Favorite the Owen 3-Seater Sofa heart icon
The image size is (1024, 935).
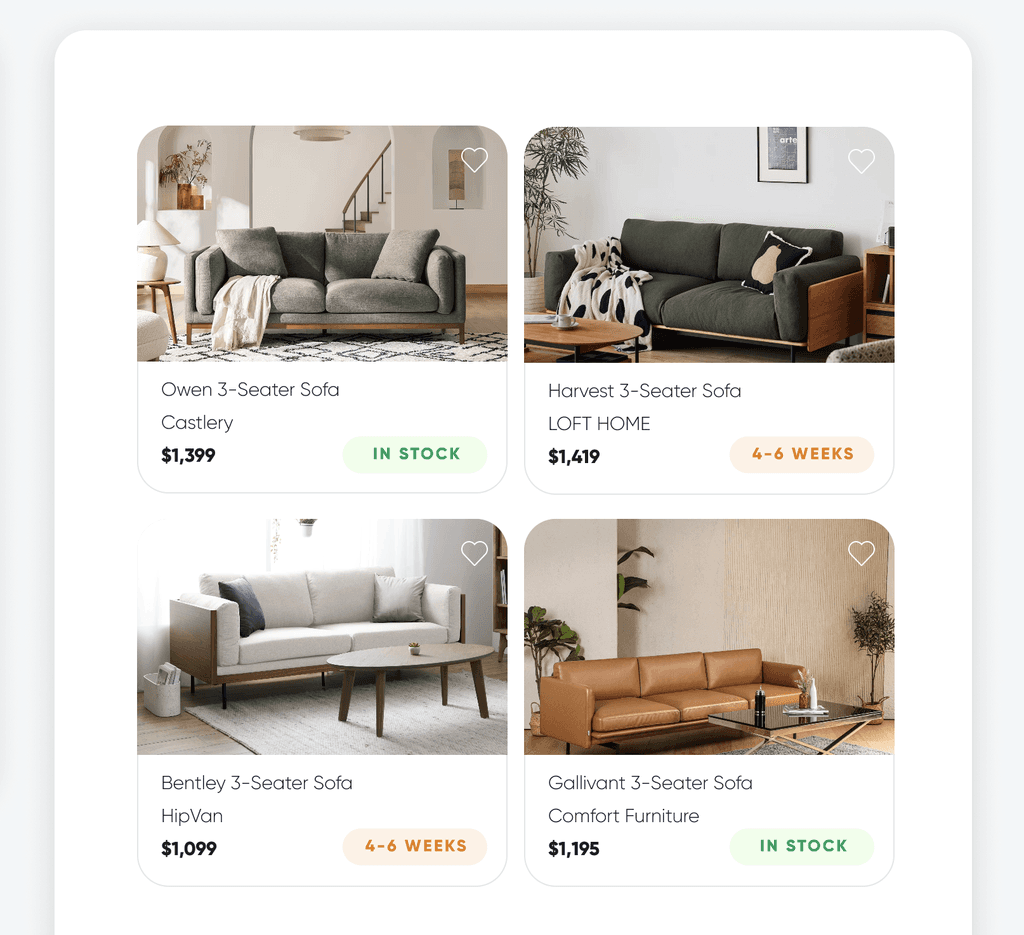[x=474, y=160]
